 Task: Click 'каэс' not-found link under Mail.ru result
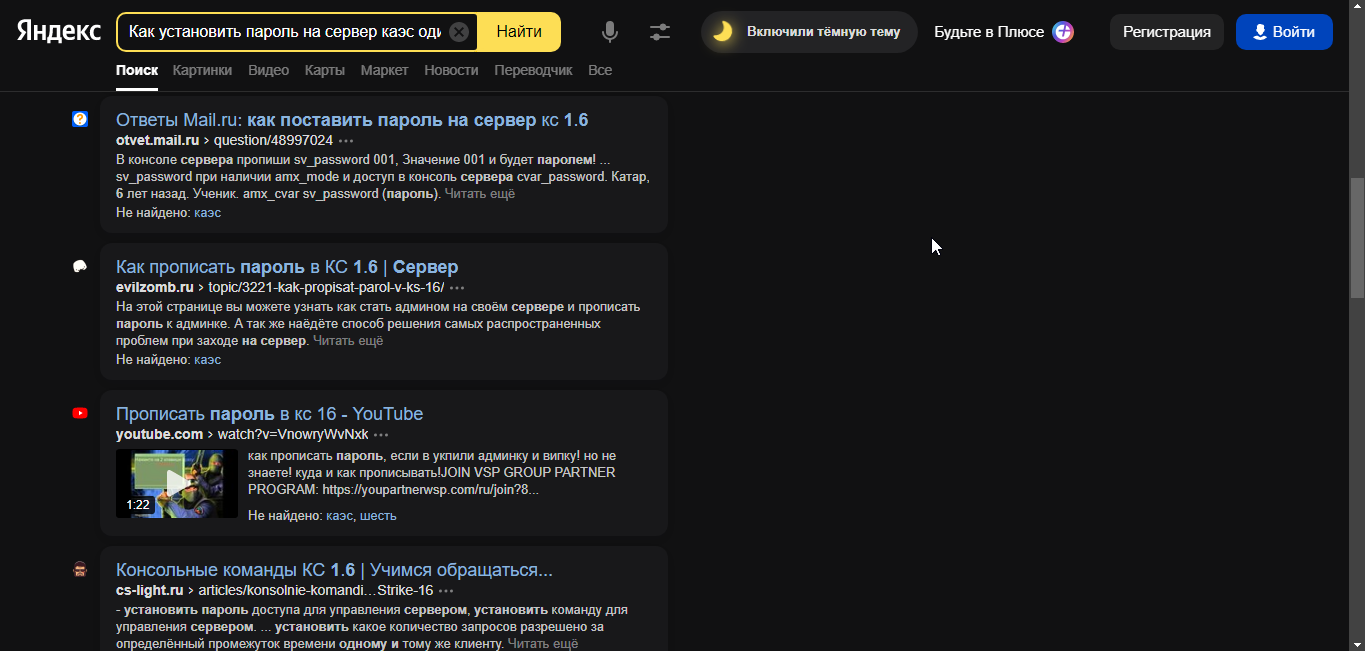click(x=208, y=213)
